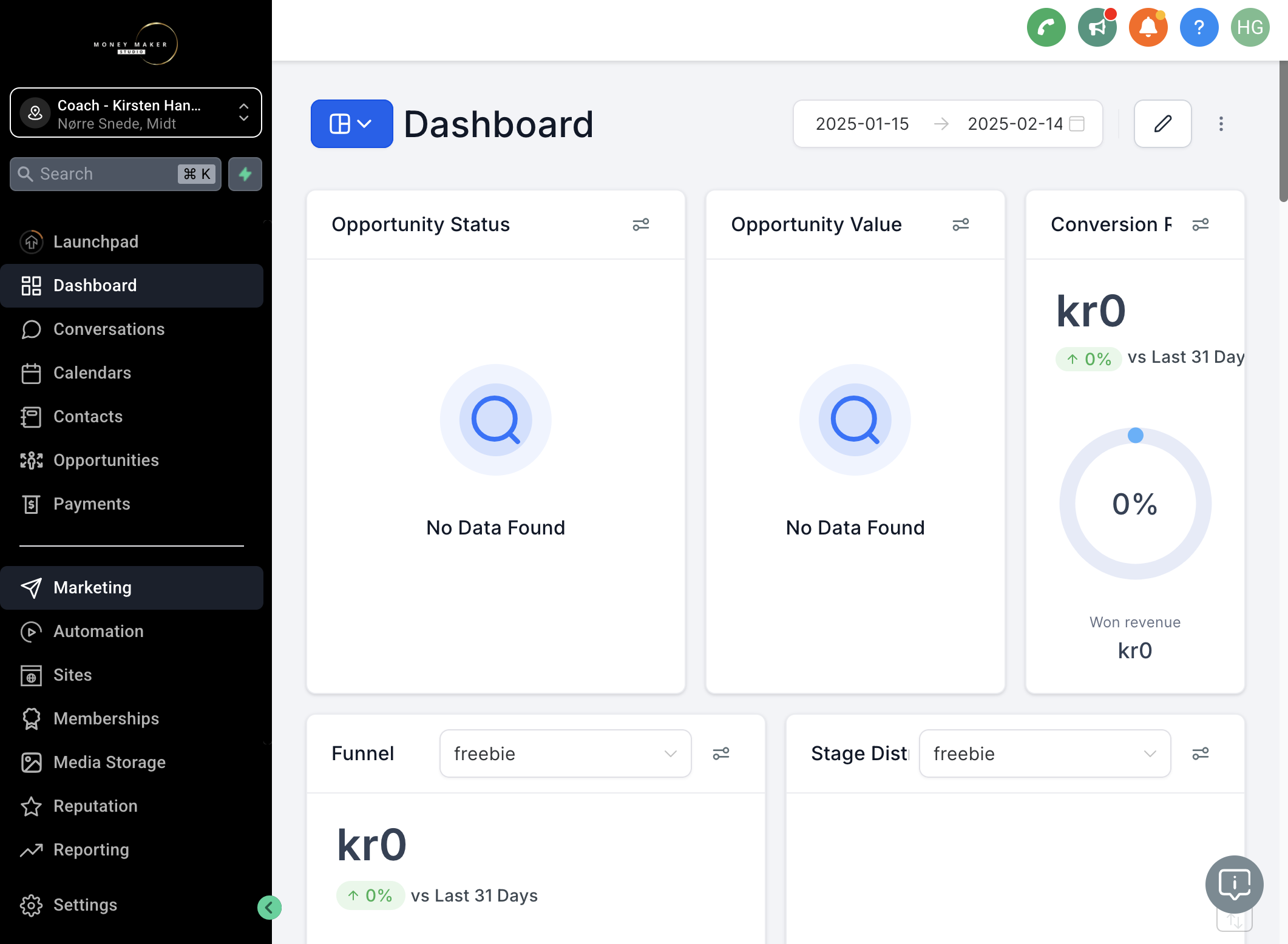
Task: Open Stage Distribution freebie pipeline dropdown
Action: (x=1045, y=754)
